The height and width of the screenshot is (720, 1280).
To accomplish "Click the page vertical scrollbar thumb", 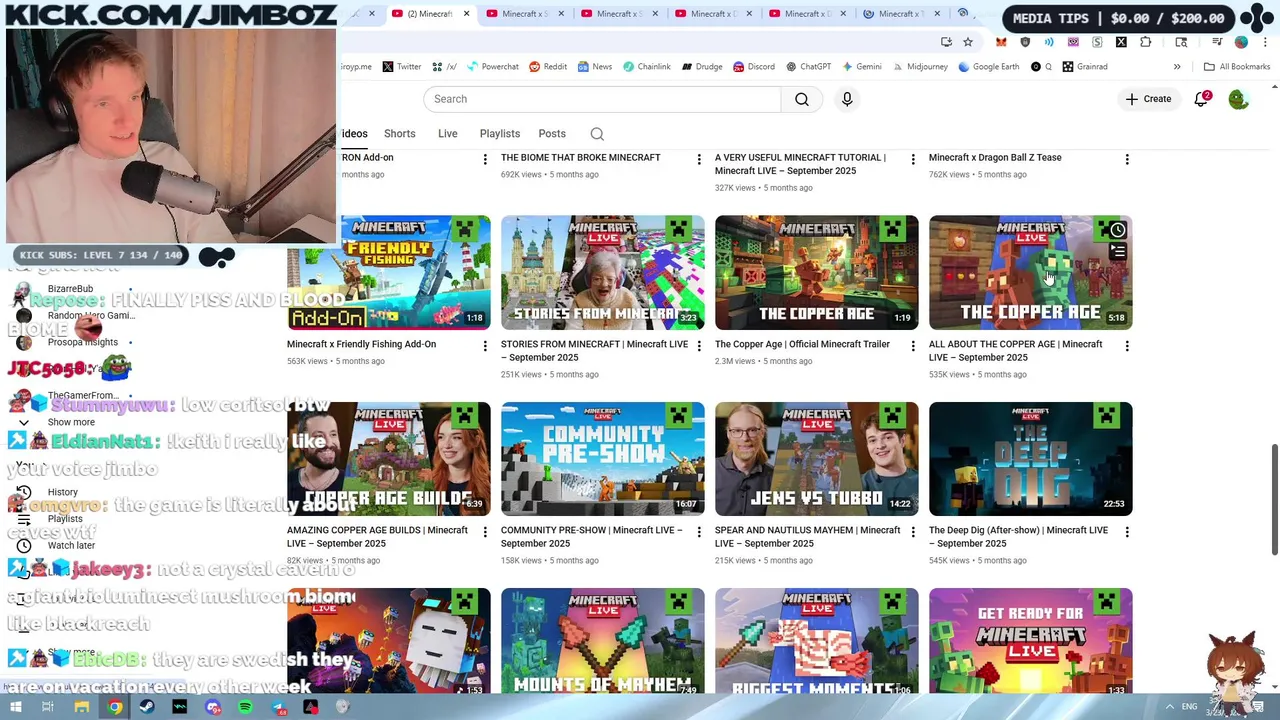I will [1274, 500].
